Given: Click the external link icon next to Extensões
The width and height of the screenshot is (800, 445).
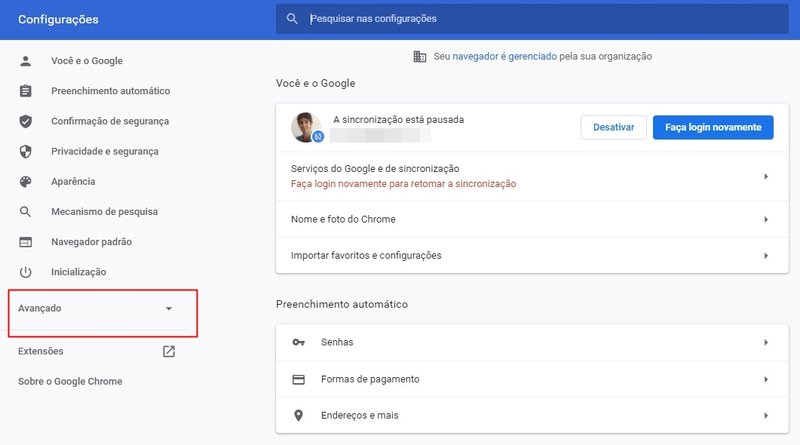Looking at the screenshot, I should point(169,351).
